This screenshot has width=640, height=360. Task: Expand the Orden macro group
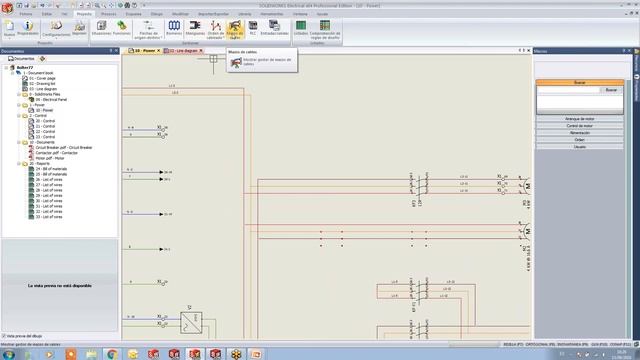point(580,140)
